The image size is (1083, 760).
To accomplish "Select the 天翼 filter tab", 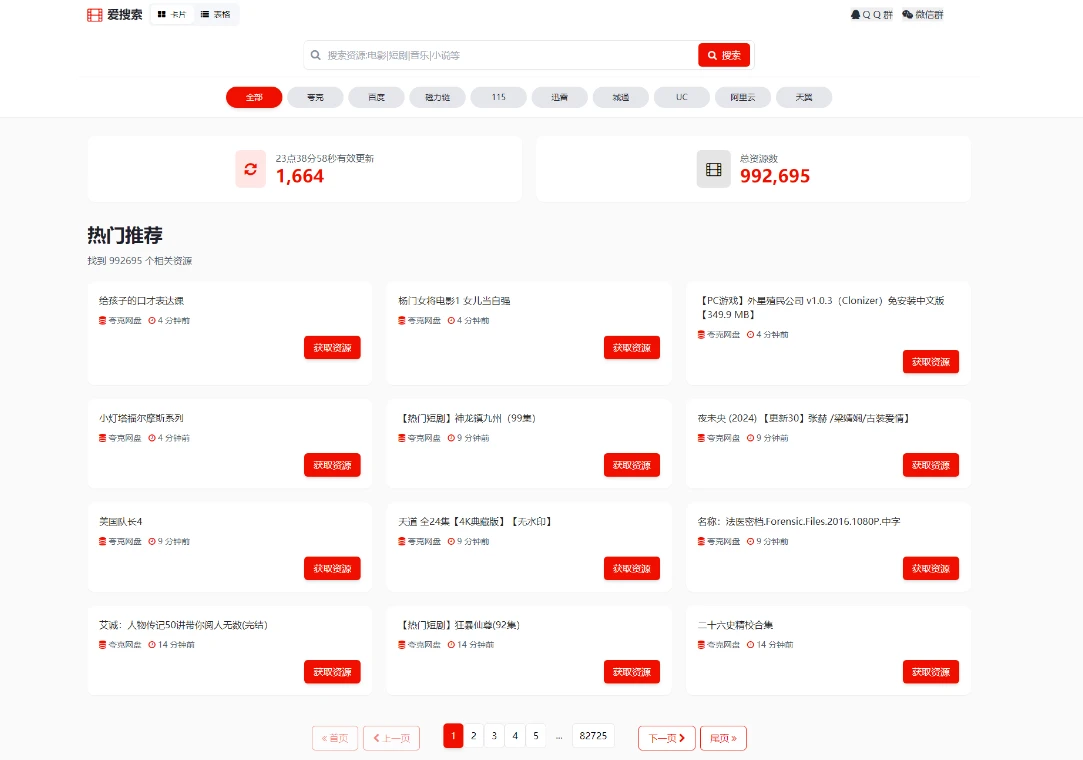I will tap(804, 97).
